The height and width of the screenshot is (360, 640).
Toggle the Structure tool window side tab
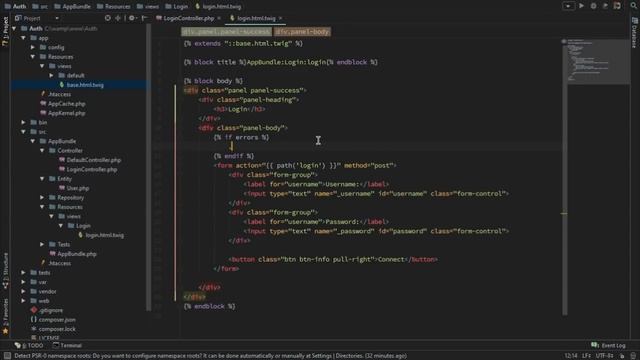click(5, 271)
